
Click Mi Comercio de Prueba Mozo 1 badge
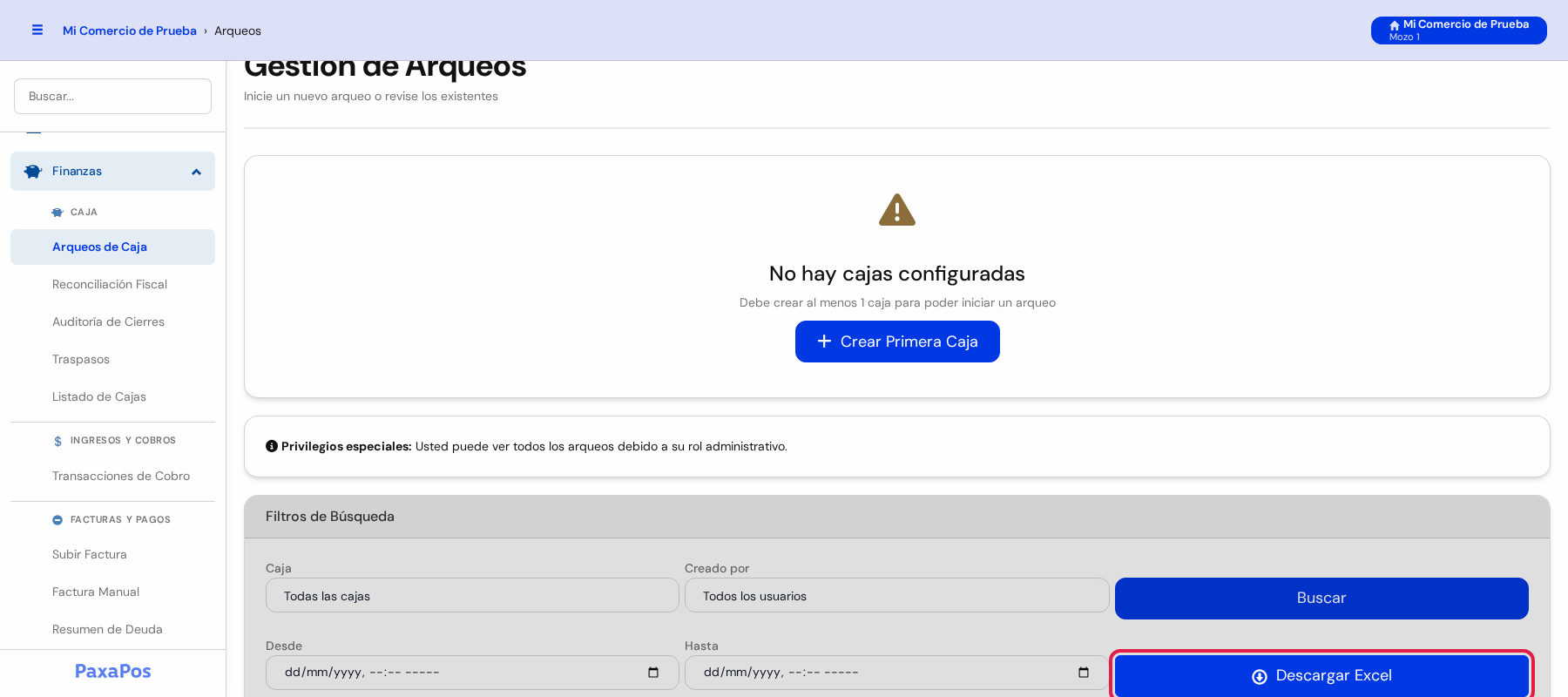click(1459, 30)
